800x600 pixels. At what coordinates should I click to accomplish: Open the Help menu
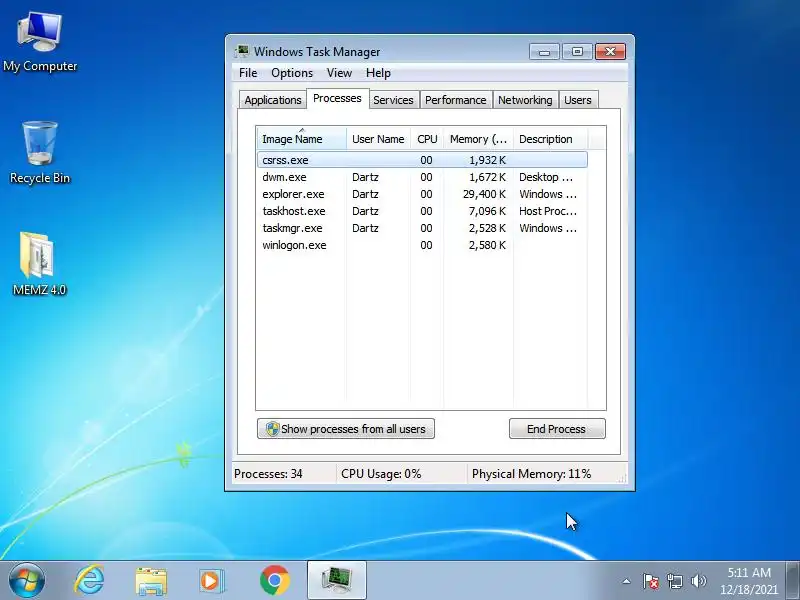(378, 73)
